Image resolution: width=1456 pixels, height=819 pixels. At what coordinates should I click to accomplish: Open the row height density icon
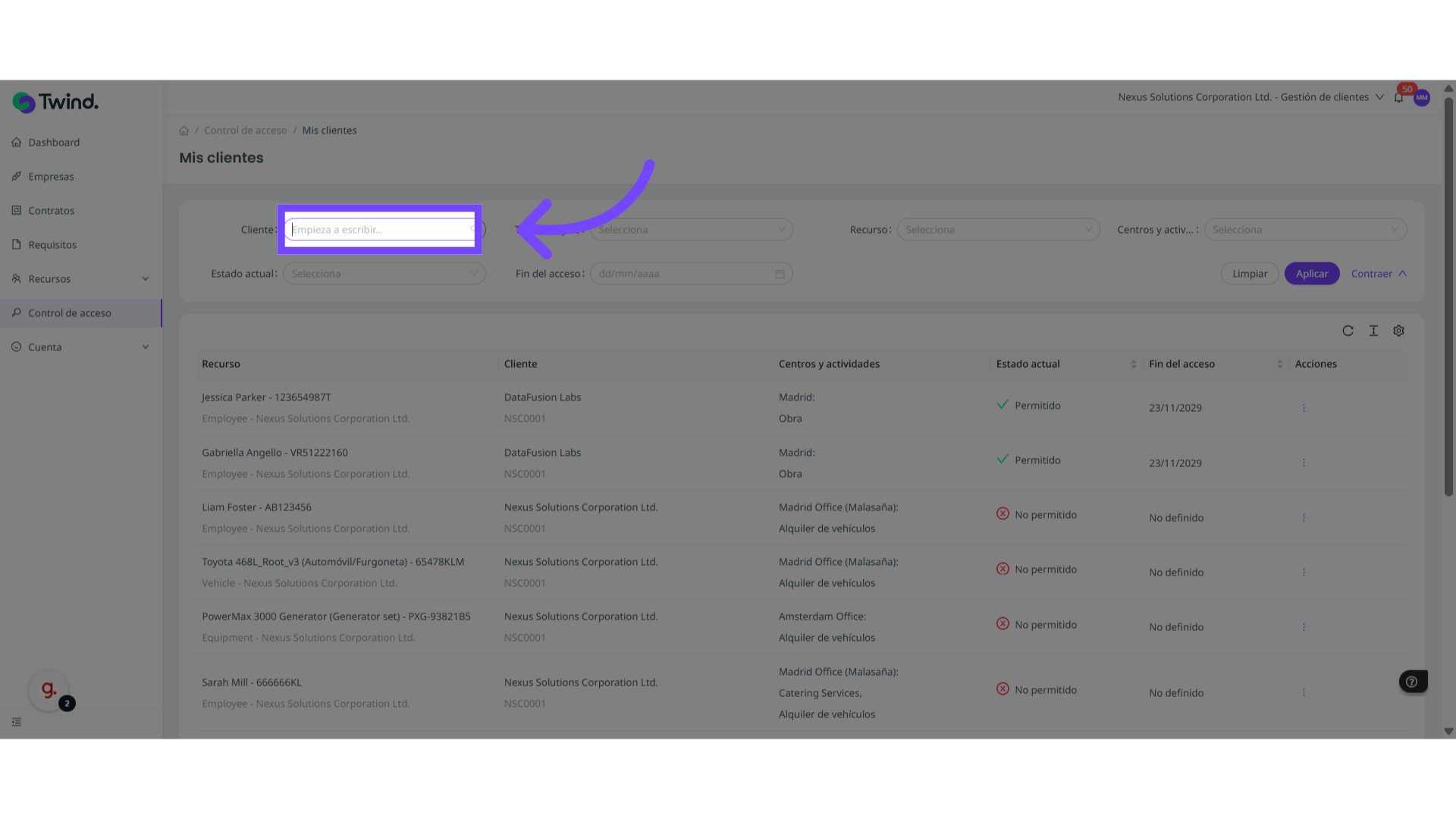(x=1373, y=331)
